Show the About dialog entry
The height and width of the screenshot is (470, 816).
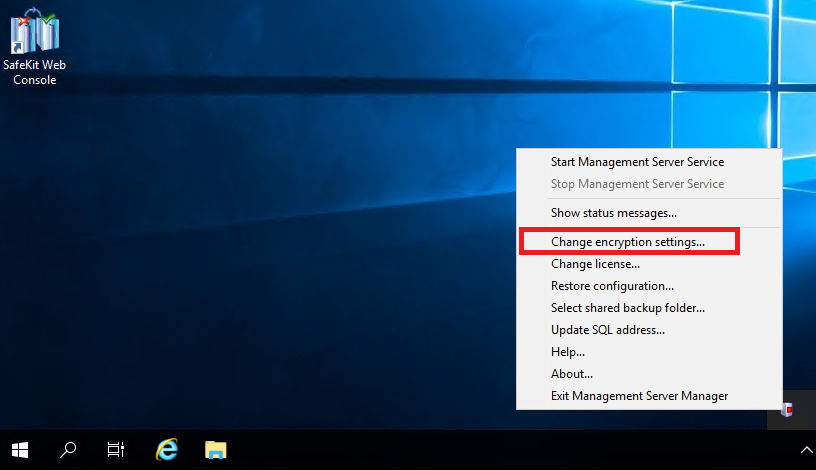(x=571, y=374)
